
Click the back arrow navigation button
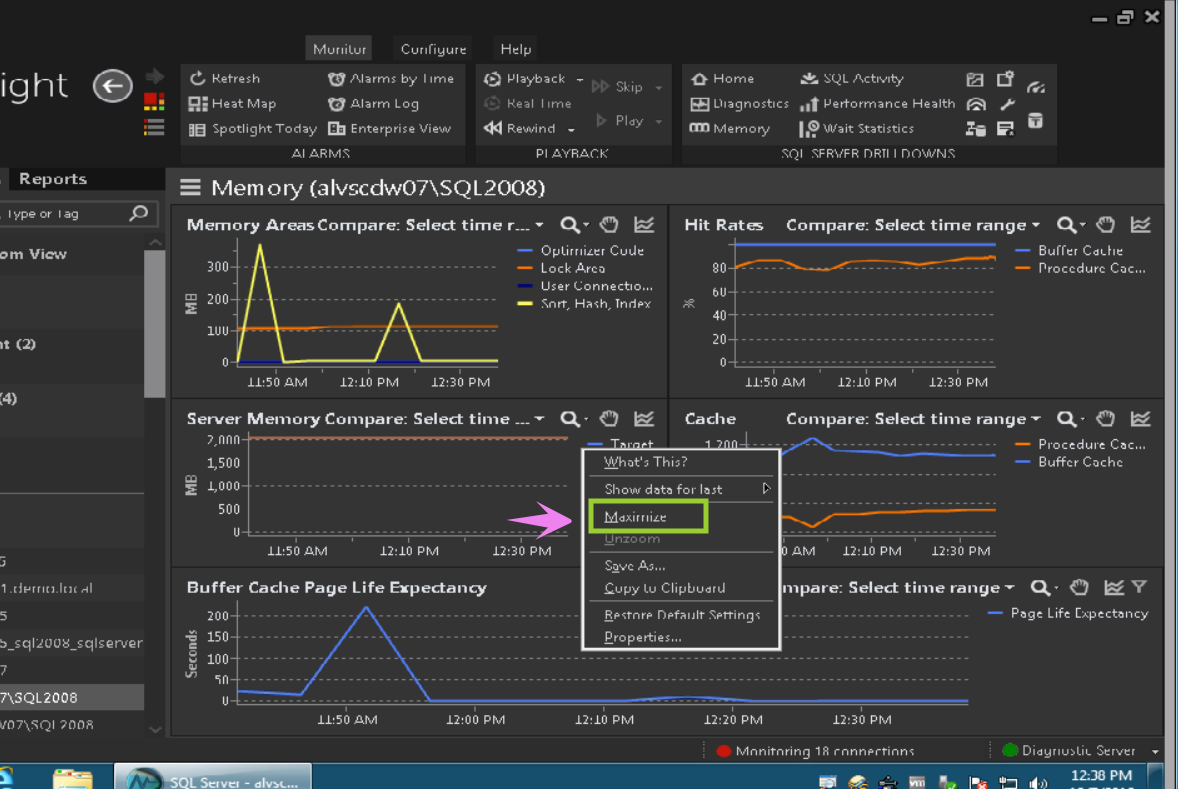[x=113, y=86]
